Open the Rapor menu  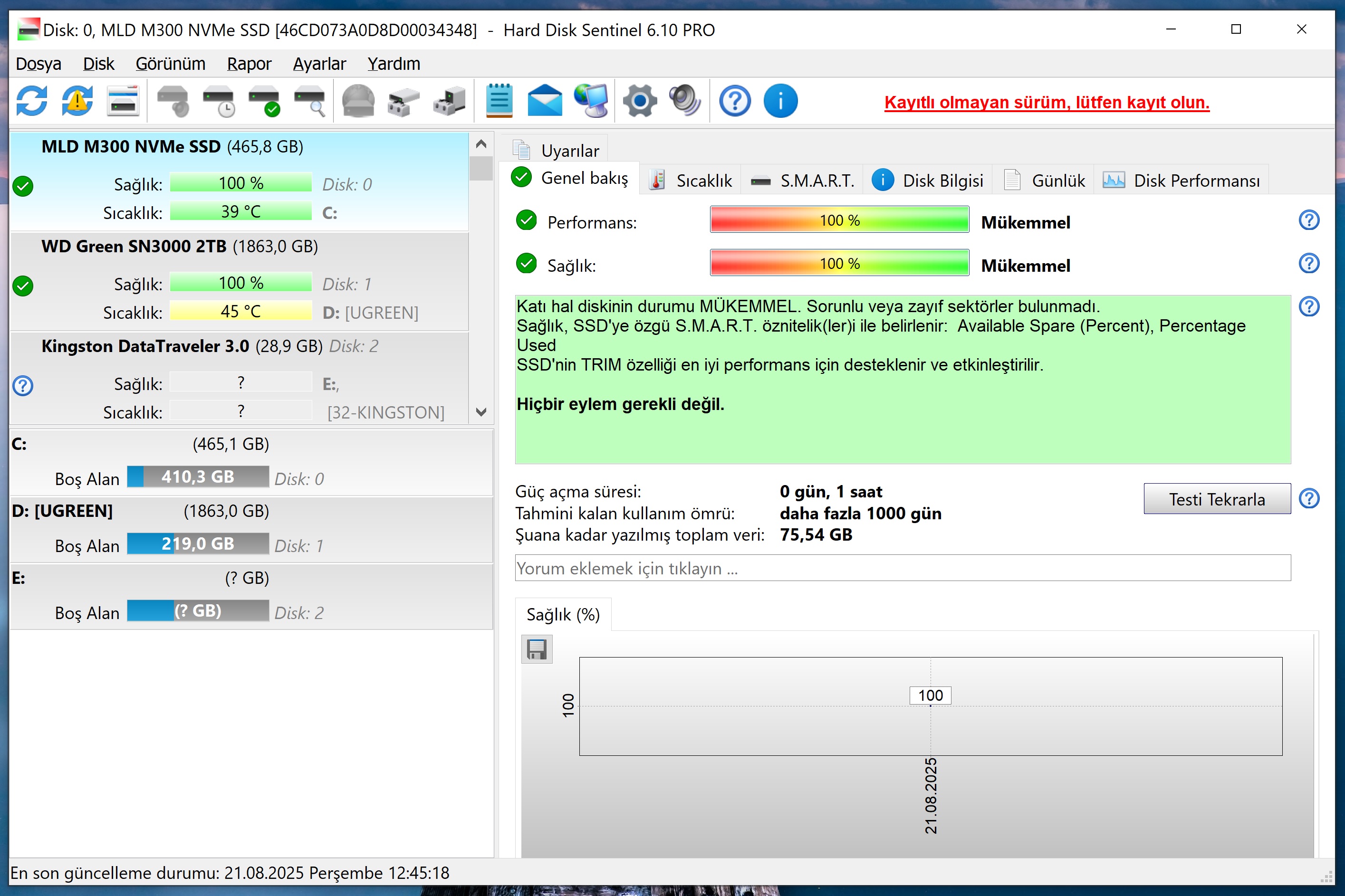[x=249, y=64]
